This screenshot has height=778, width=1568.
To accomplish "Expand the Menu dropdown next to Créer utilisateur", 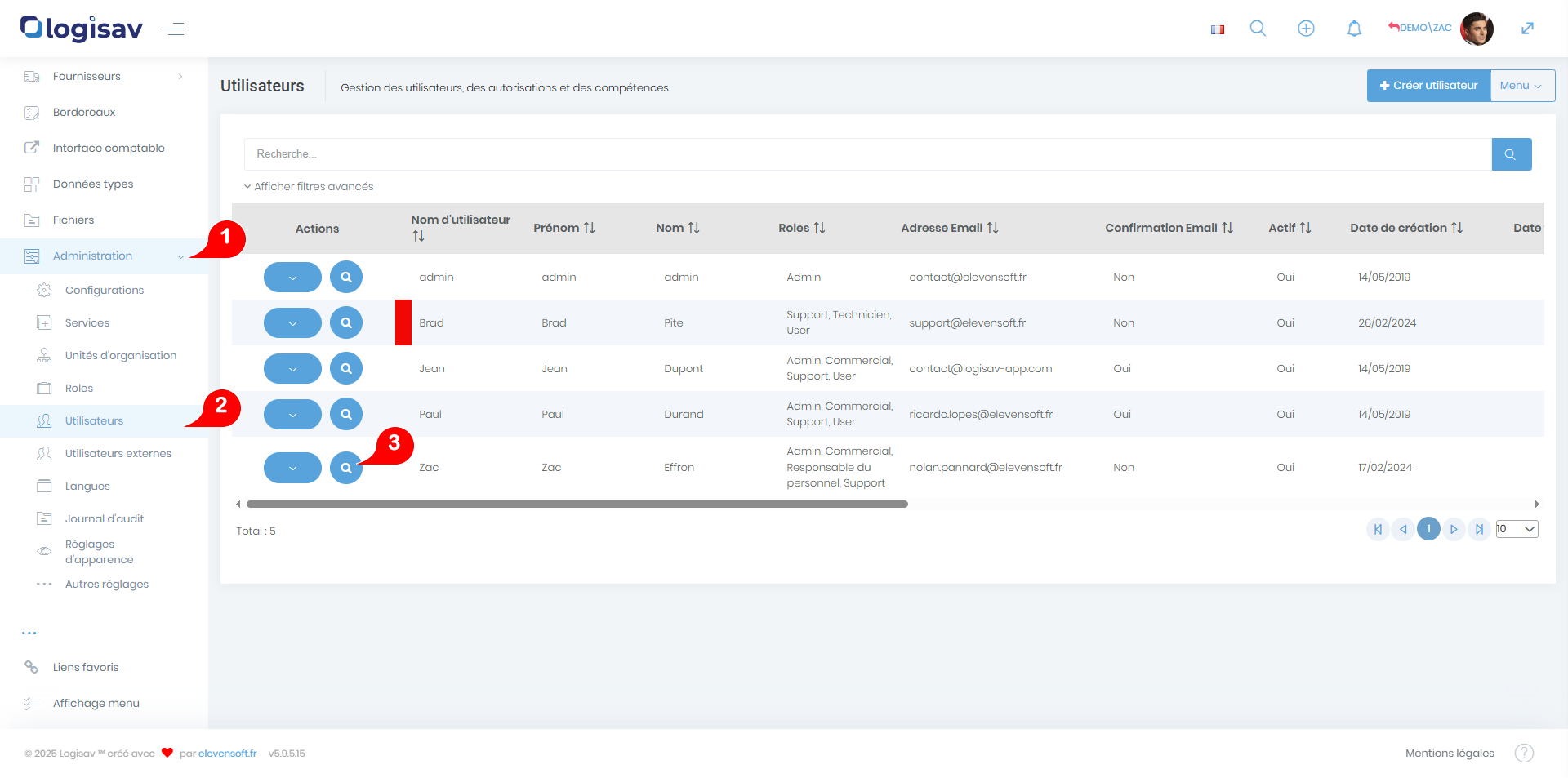I will 1521,86.
